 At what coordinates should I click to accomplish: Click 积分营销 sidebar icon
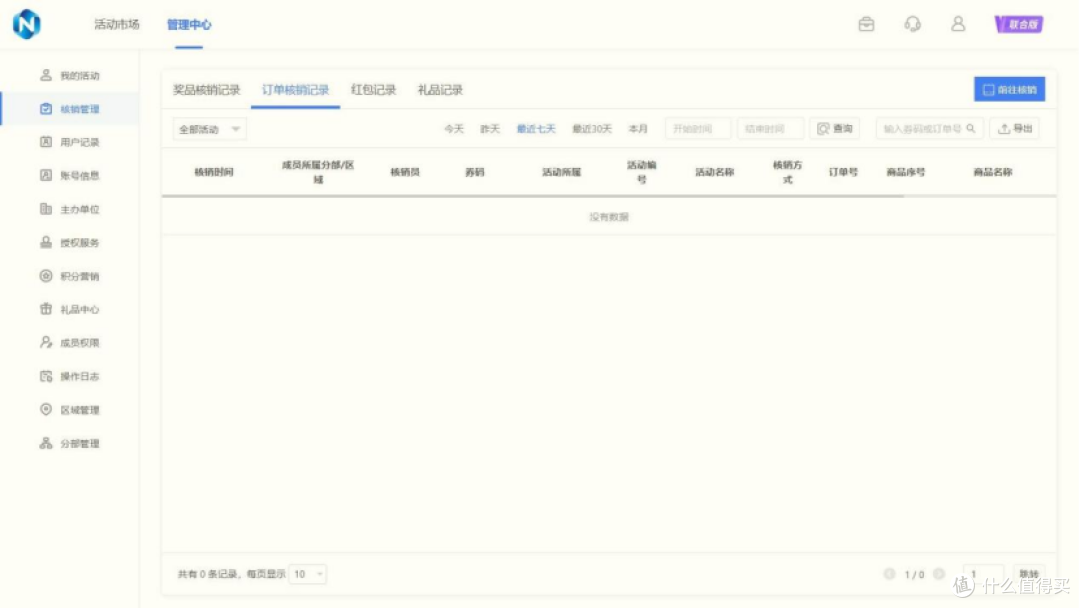(x=46, y=275)
